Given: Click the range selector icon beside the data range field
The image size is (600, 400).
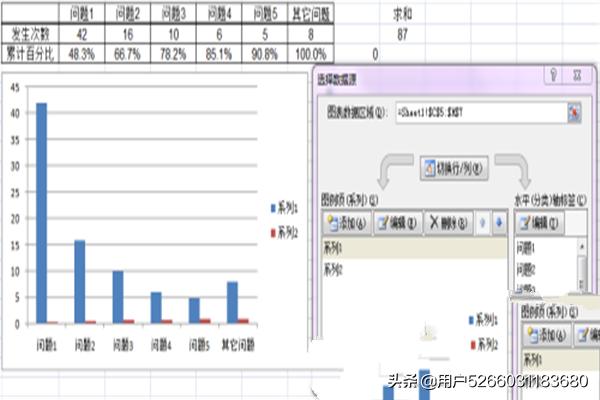Looking at the screenshot, I should (574, 113).
